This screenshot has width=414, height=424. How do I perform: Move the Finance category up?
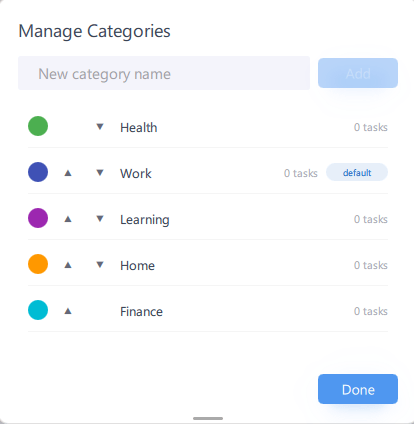click(68, 311)
